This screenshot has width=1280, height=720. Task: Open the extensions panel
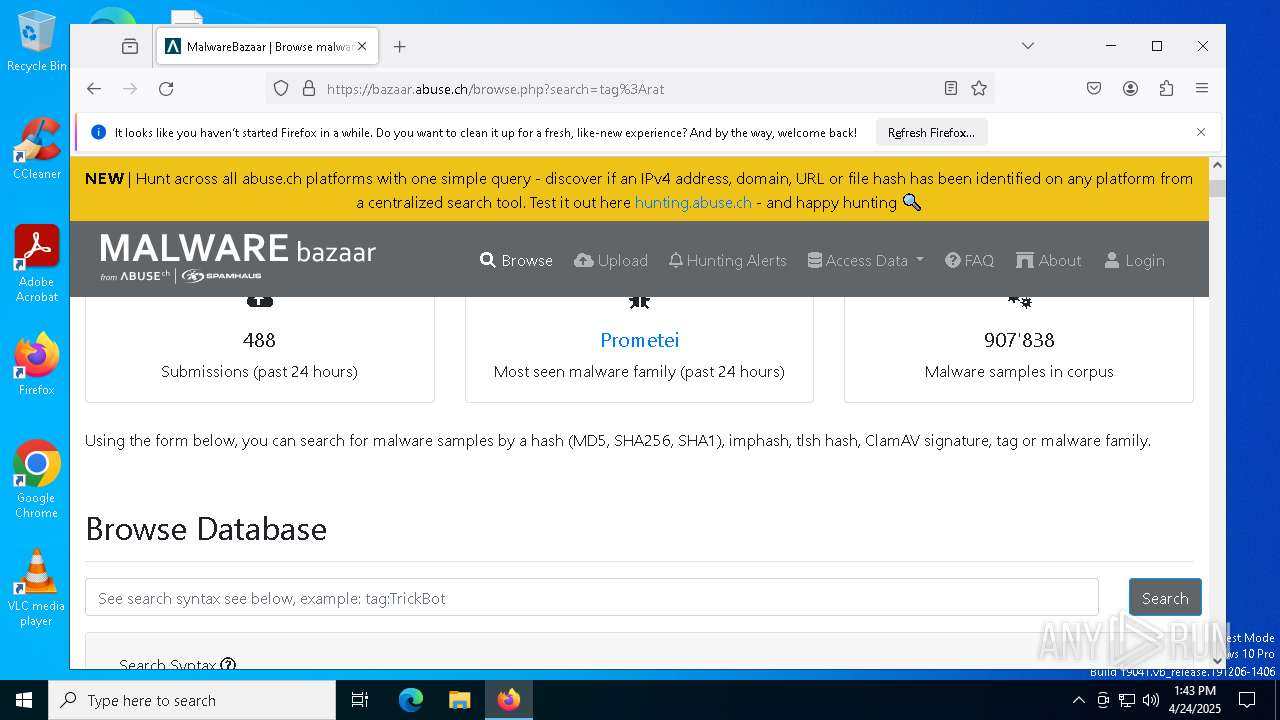(1166, 88)
